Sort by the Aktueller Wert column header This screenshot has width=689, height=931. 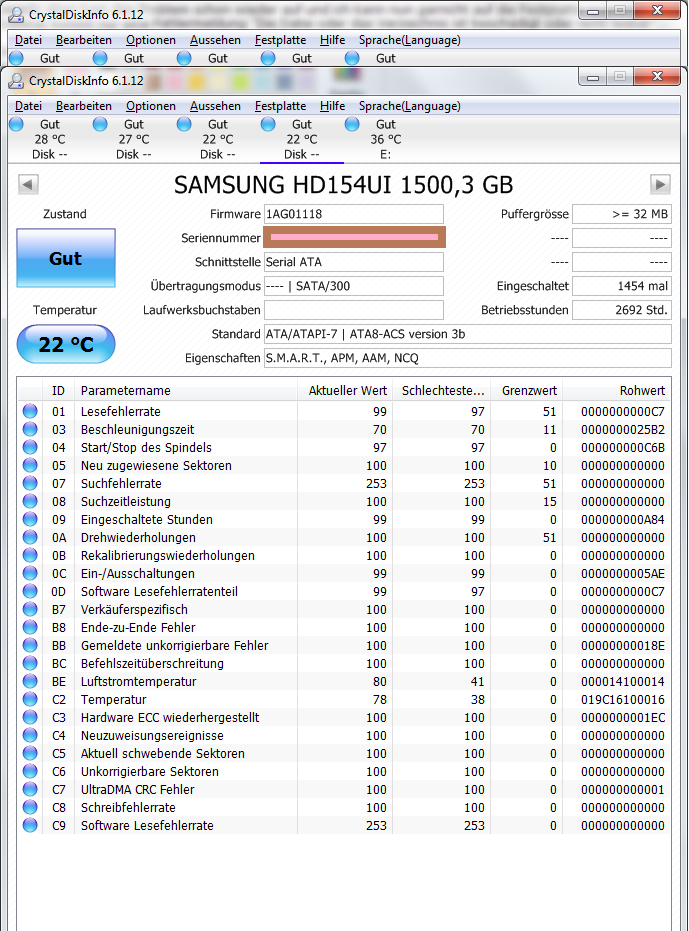click(344, 390)
